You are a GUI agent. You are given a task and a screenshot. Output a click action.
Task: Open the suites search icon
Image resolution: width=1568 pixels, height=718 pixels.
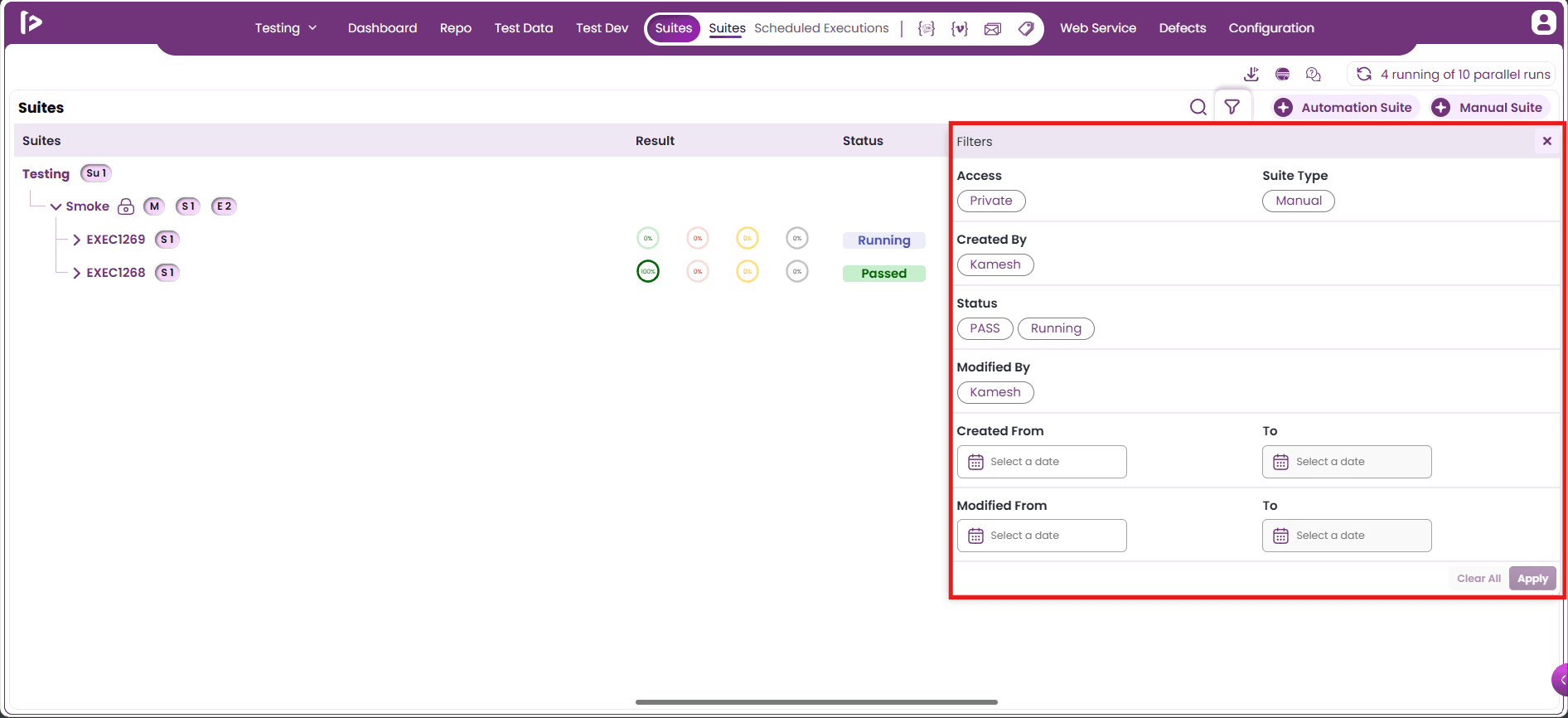click(x=1198, y=107)
